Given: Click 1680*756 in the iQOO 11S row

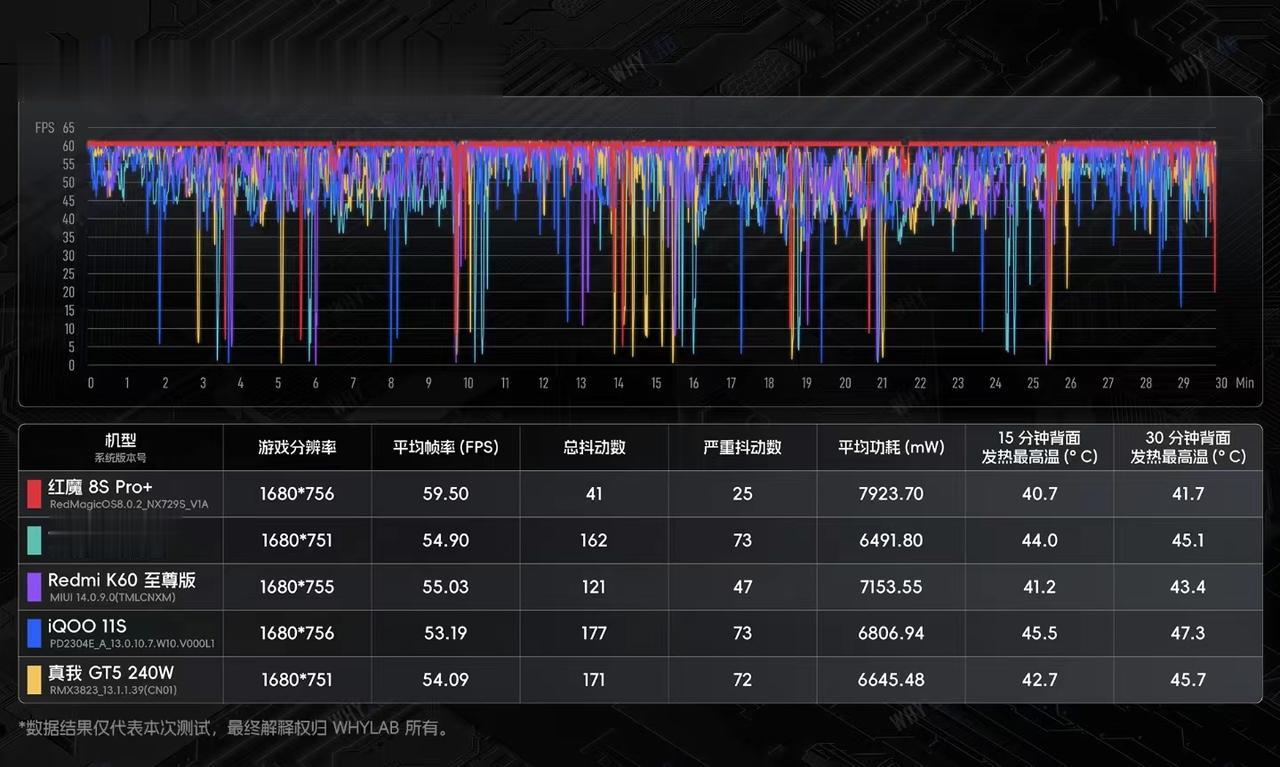Looking at the screenshot, I should (x=297, y=633).
